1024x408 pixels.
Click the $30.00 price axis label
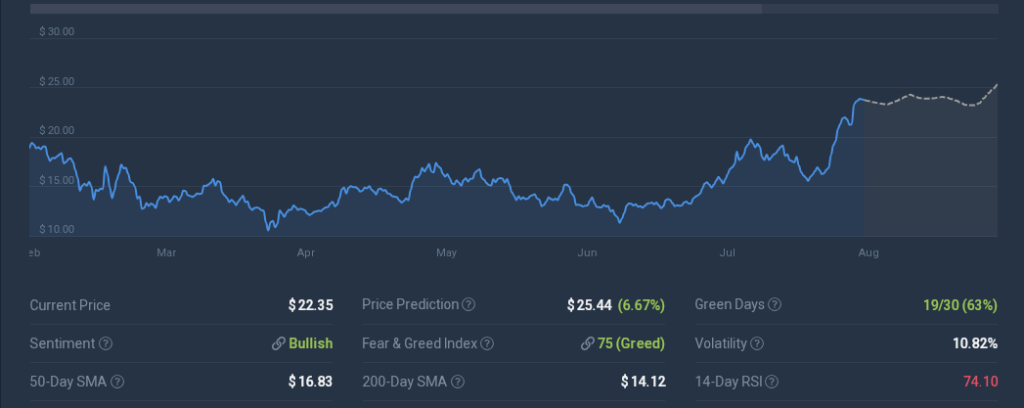[x=57, y=32]
